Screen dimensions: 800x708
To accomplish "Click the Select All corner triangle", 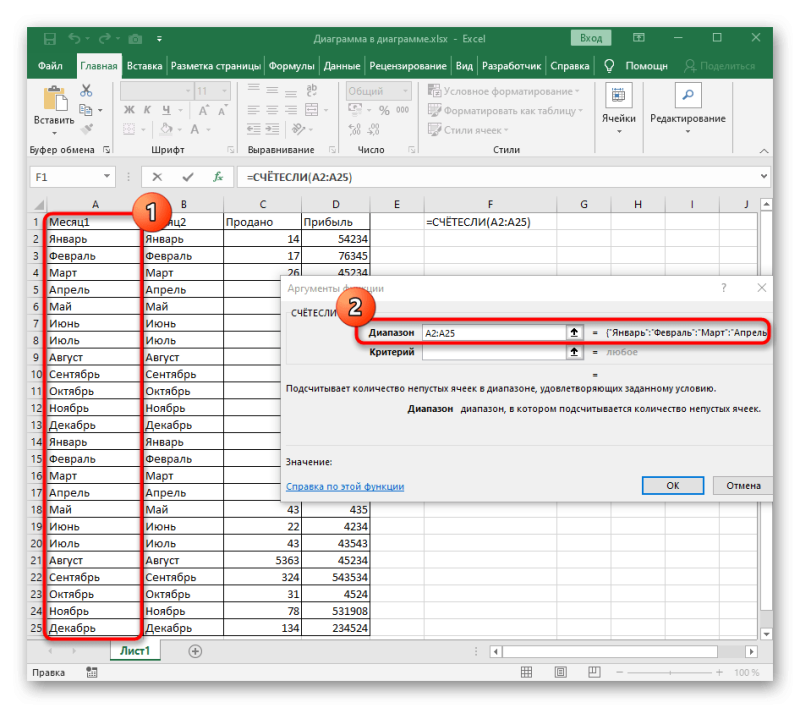I will click(x=39, y=205).
